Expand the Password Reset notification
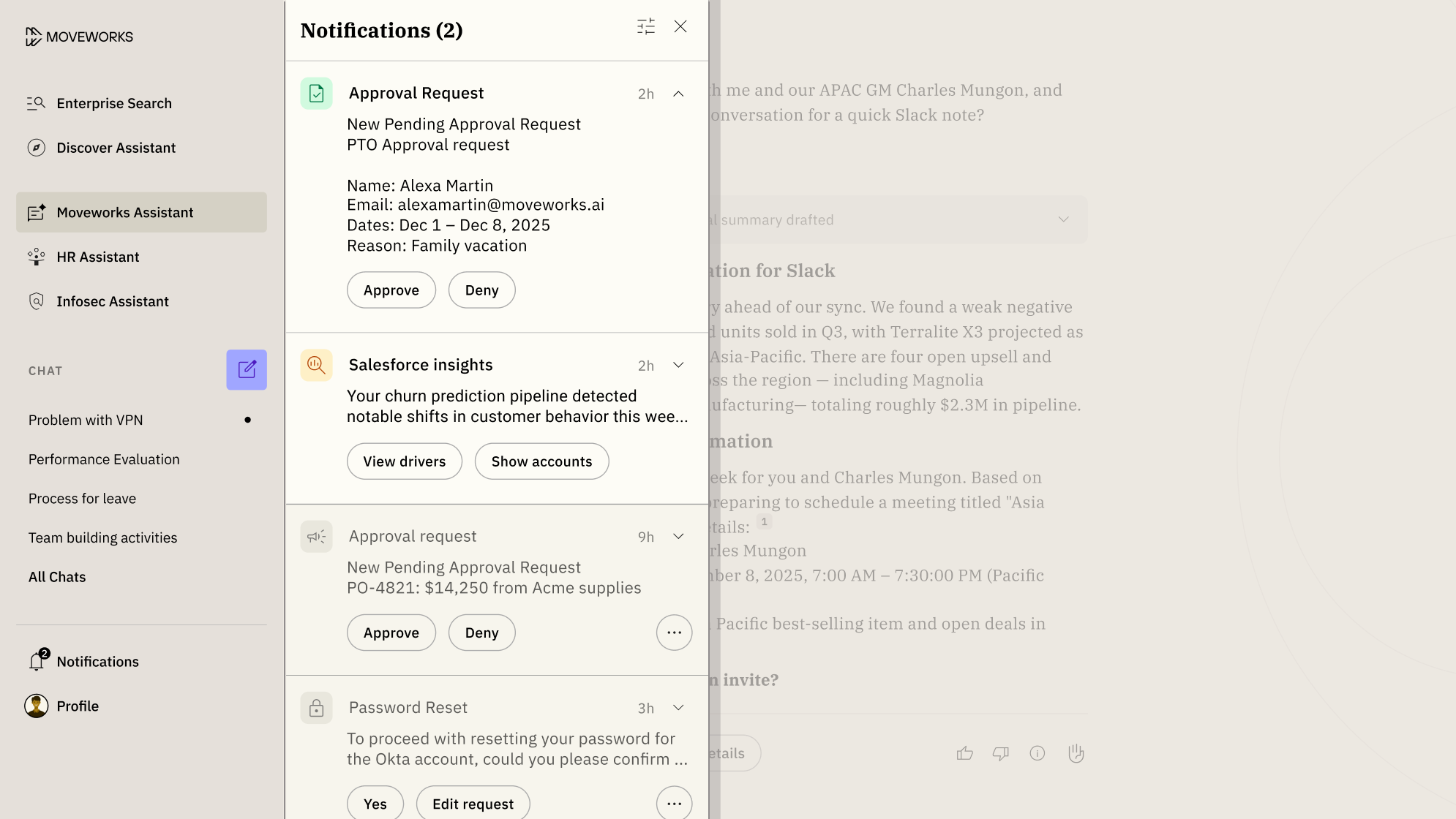Image resolution: width=1456 pixels, height=819 pixels. 678,707
